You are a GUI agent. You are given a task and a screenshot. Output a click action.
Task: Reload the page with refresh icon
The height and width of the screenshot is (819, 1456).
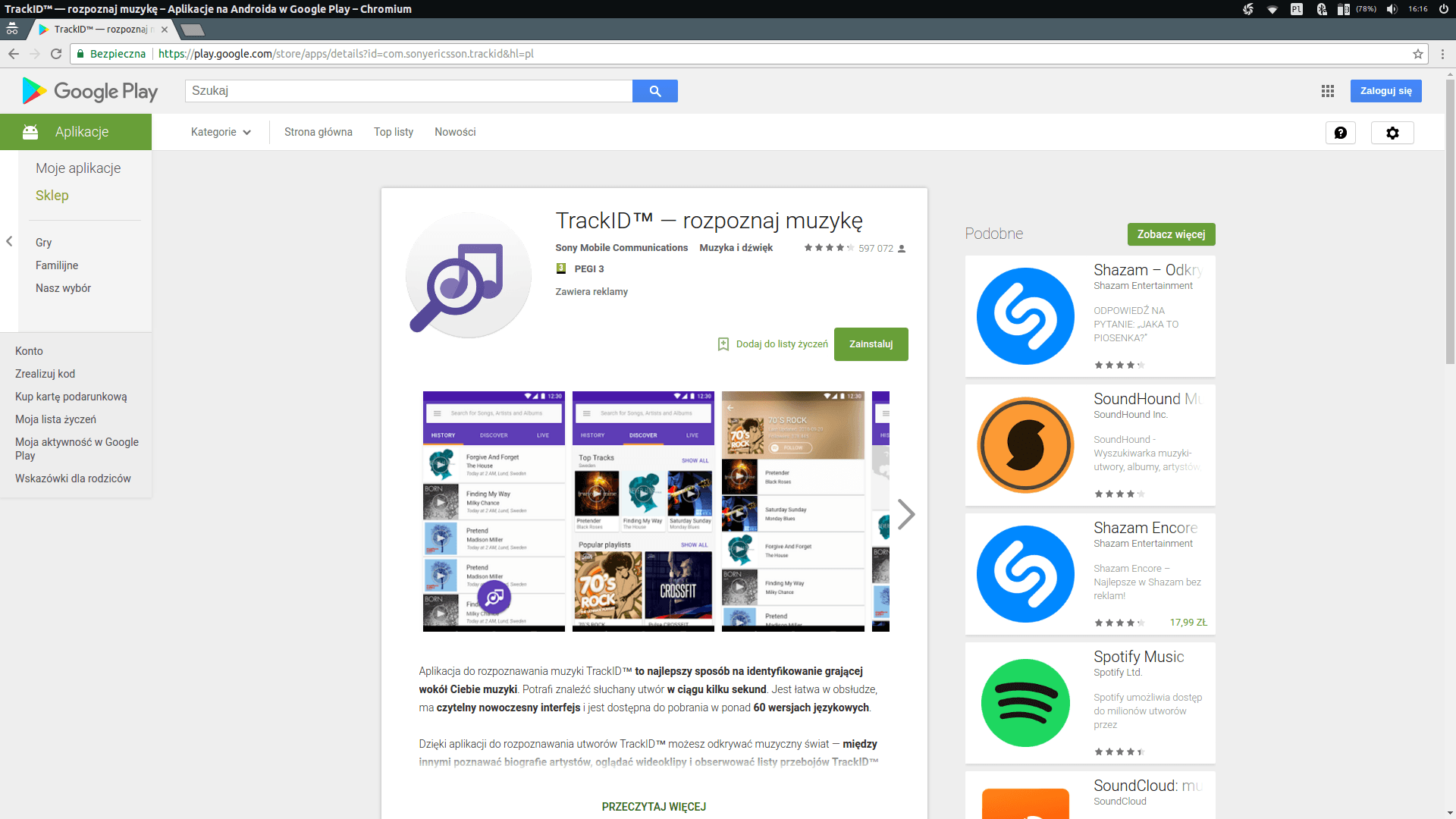[x=56, y=54]
